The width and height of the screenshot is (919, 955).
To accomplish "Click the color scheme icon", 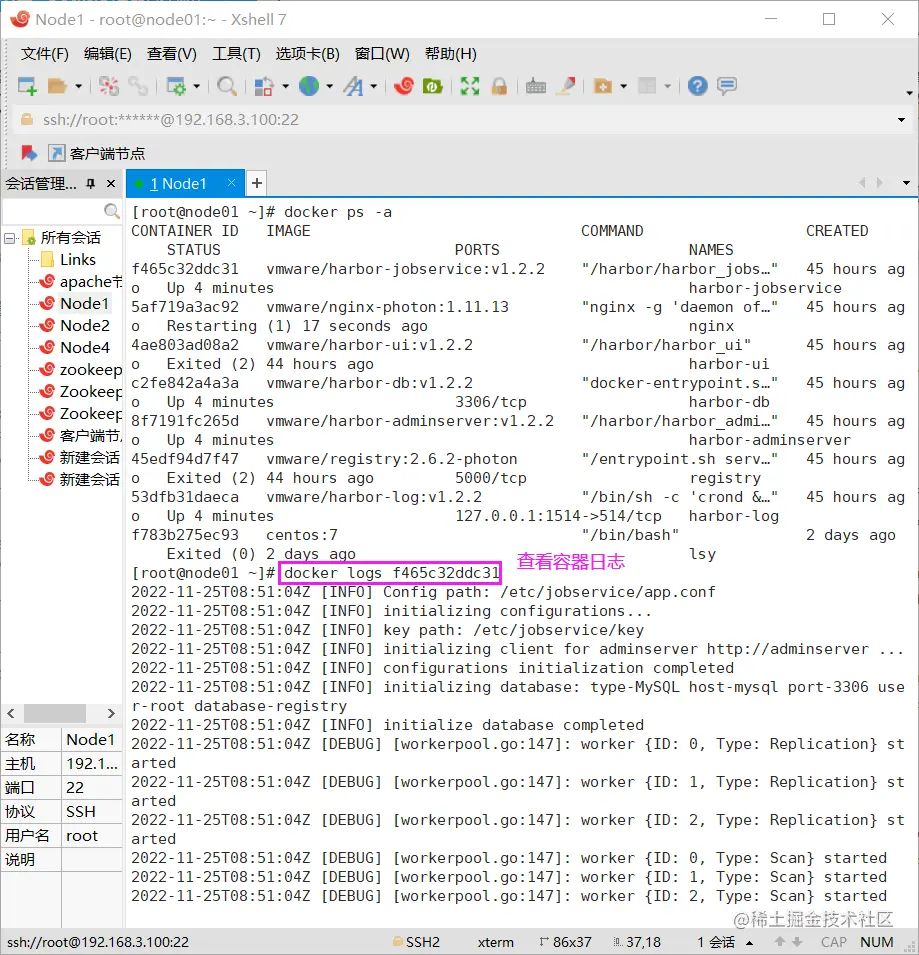I will (x=263, y=86).
